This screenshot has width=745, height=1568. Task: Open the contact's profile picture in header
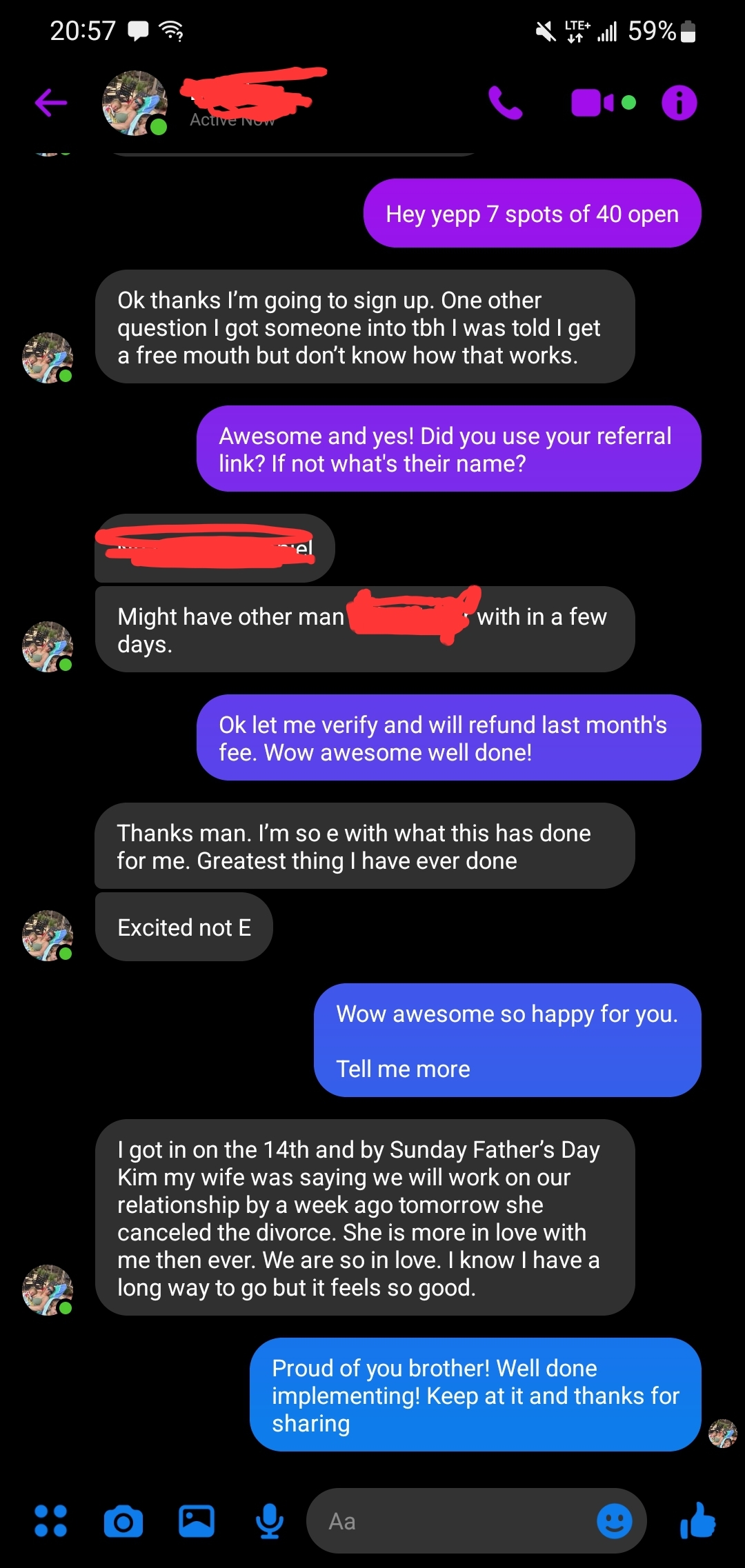tap(135, 103)
